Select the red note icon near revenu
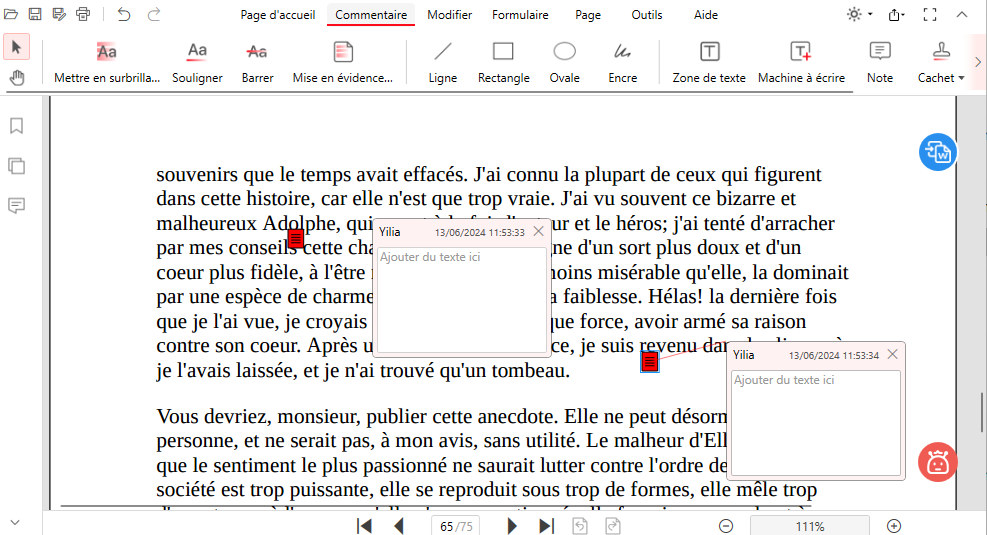The width and height of the screenshot is (987, 535). click(x=650, y=361)
